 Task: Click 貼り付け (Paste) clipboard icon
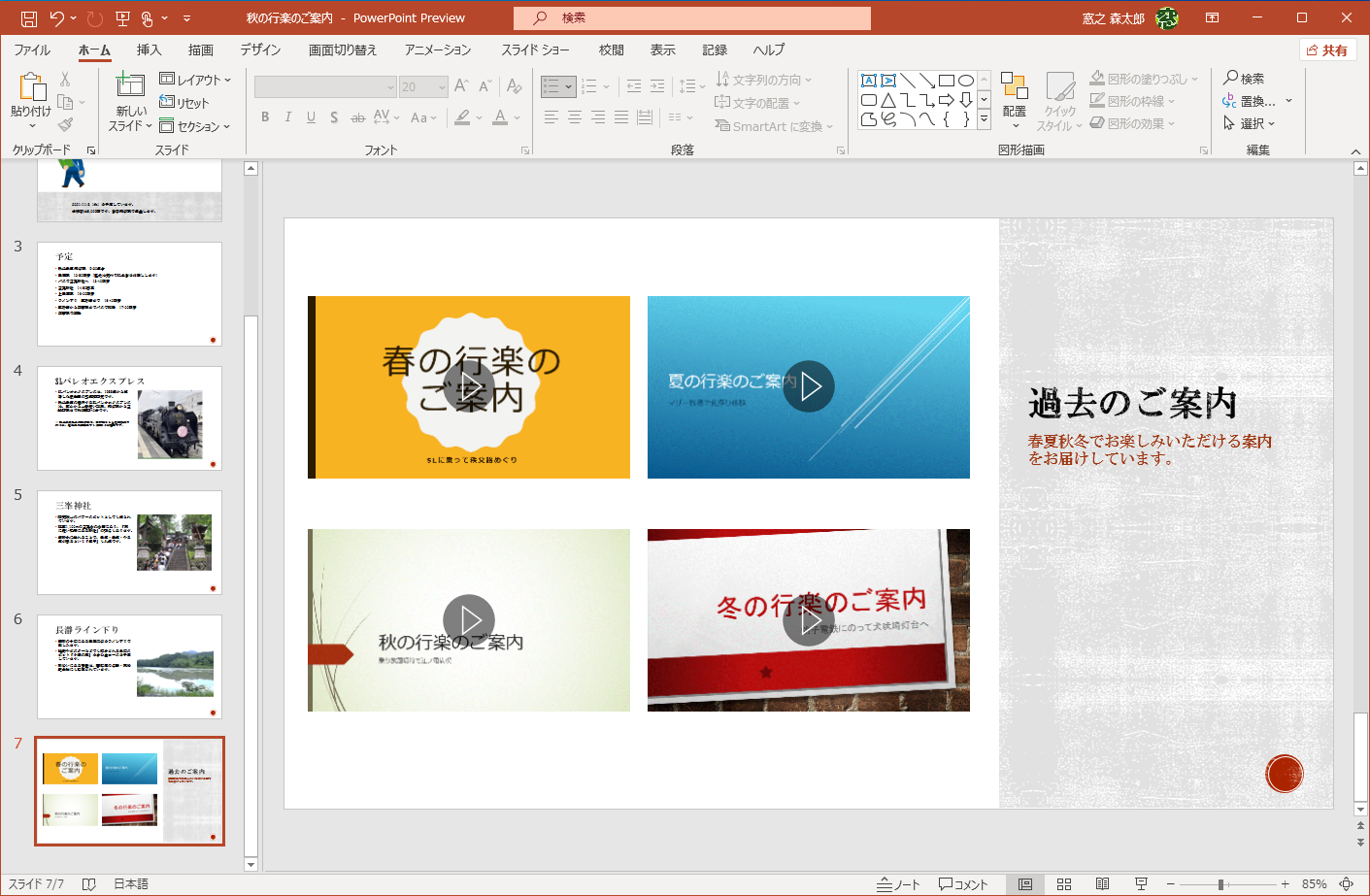click(x=31, y=100)
